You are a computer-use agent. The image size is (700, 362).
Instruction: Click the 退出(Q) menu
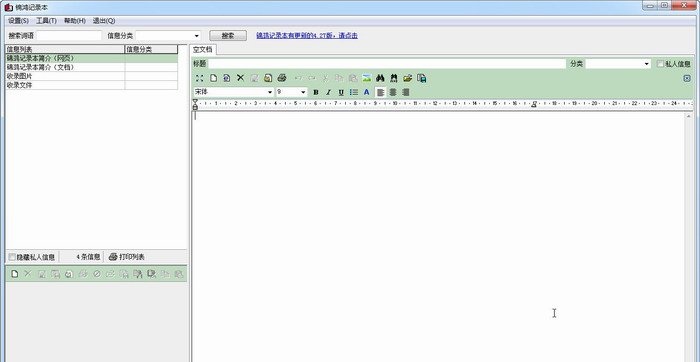coord(104,21)
